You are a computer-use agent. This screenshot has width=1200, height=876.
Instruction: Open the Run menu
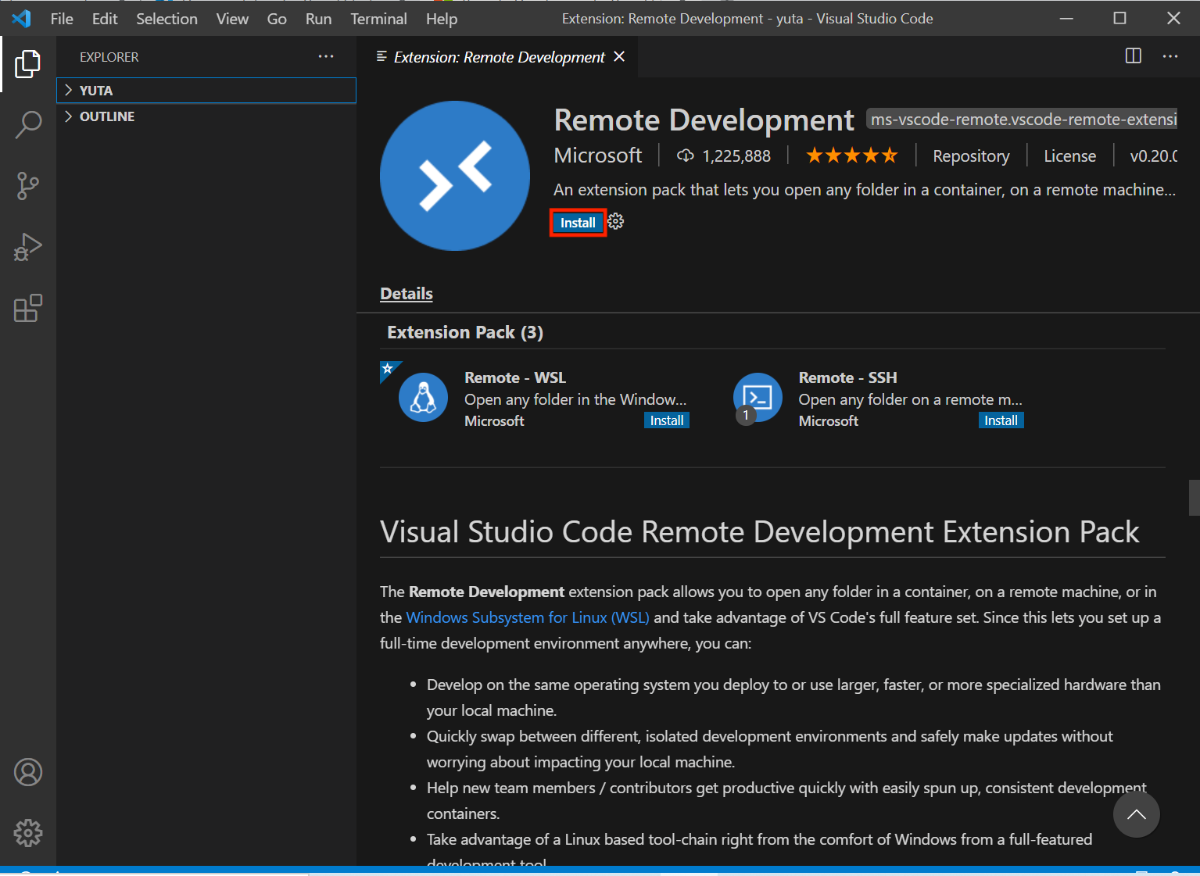(x=319, y=18)
